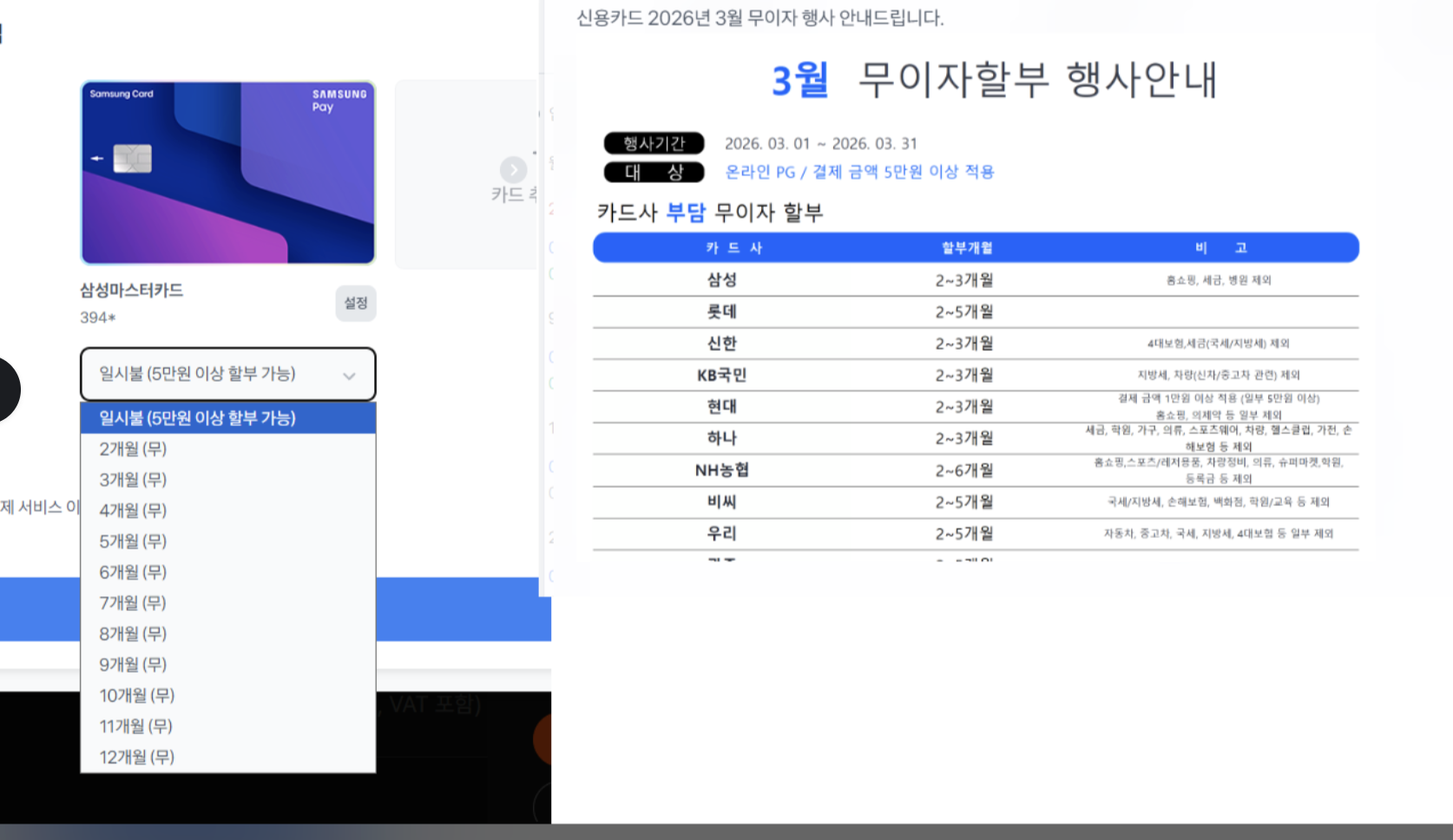
Task: Click the KB국민 card company cell
Action: pyautogui.click(x=722, y=375)
